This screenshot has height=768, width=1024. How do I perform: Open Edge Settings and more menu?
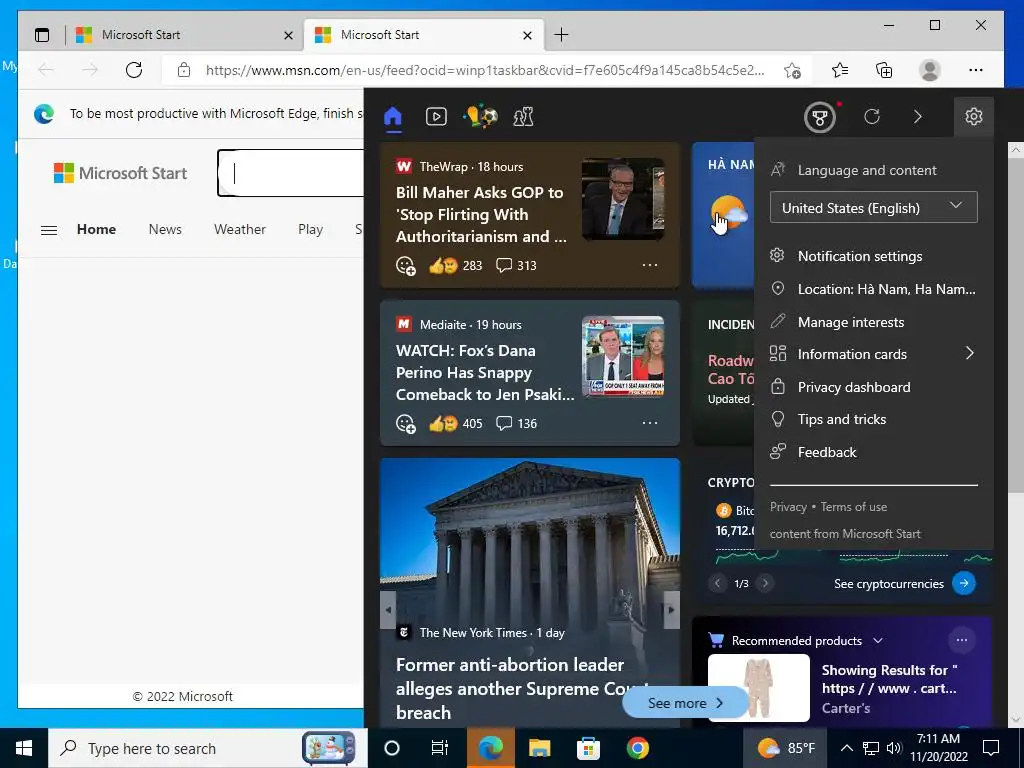click(976, 70)
